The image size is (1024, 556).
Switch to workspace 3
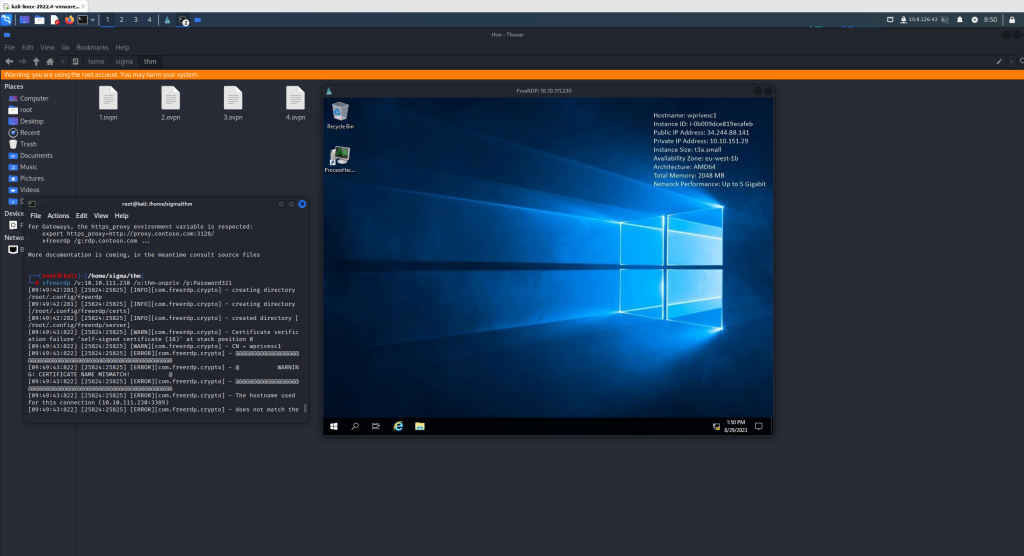point(136,20)
